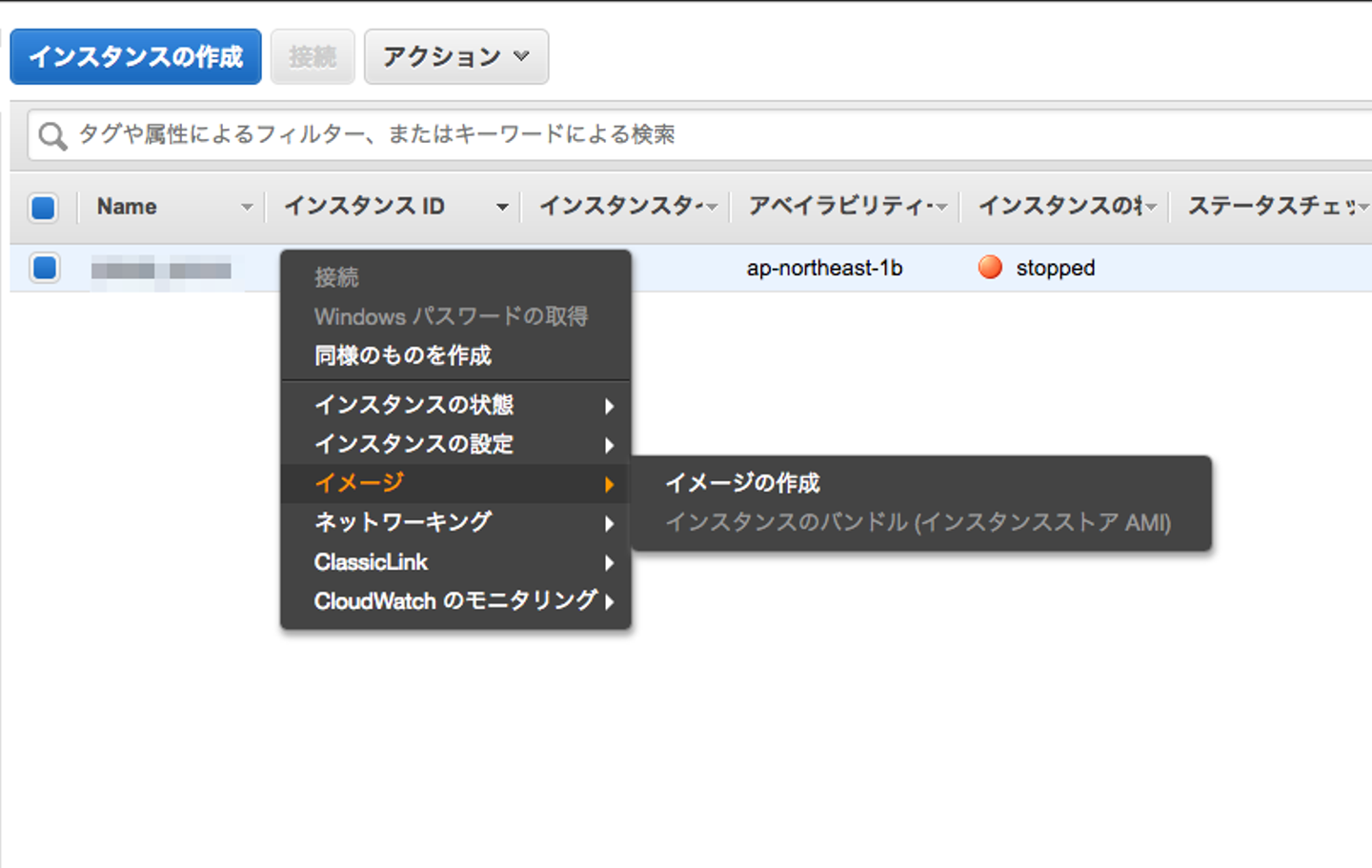This screenshot has width=1372, height=868.
Task: Expand the インスタンスの状態 submenu arrow
Action: click(609, 406)
